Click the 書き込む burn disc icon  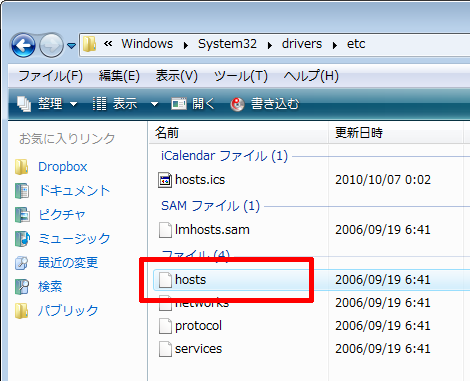click(x=237, y=104)
